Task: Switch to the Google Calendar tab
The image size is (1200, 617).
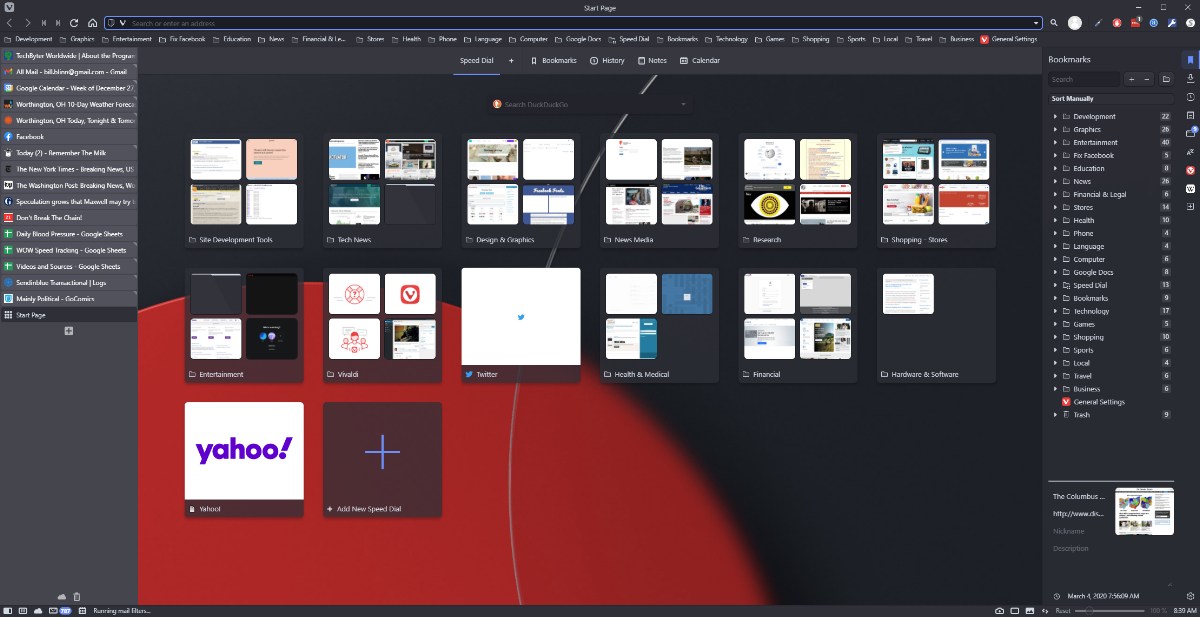Action: 69,88
